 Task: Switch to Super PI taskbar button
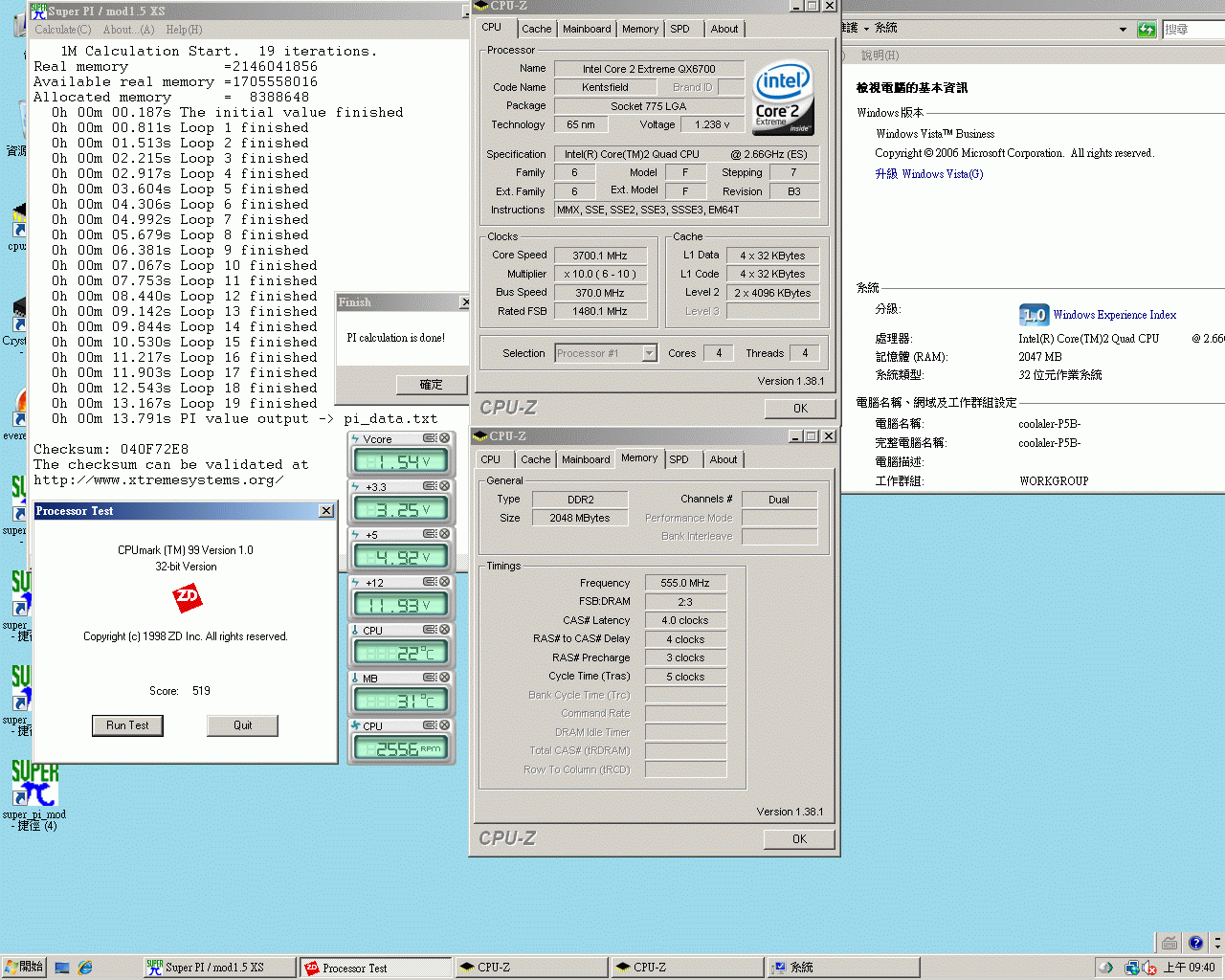pos(220,968)
